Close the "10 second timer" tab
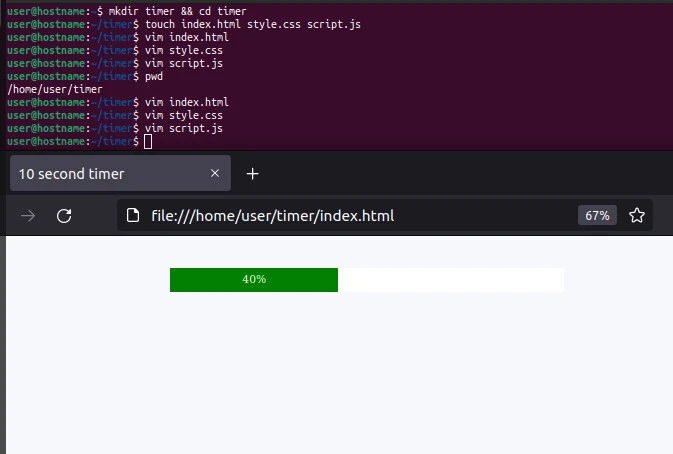 214,174
